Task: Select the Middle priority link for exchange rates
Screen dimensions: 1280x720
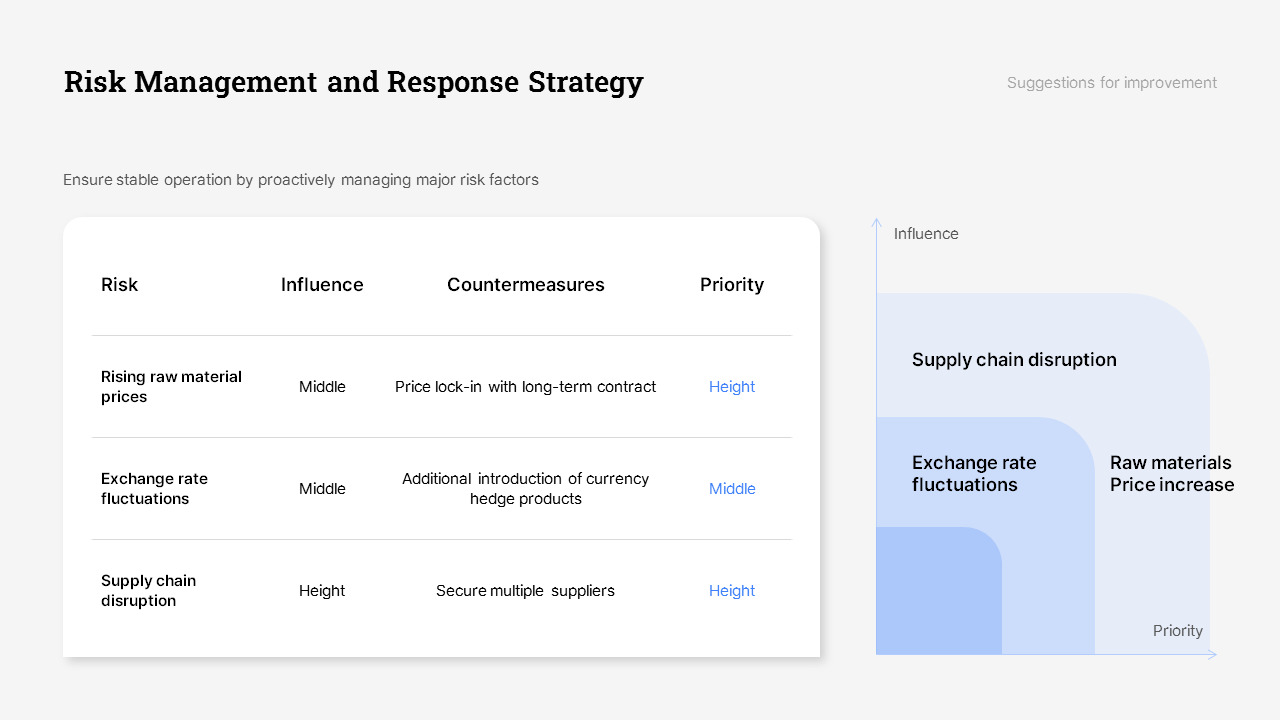Action: (x=732, y=489)
